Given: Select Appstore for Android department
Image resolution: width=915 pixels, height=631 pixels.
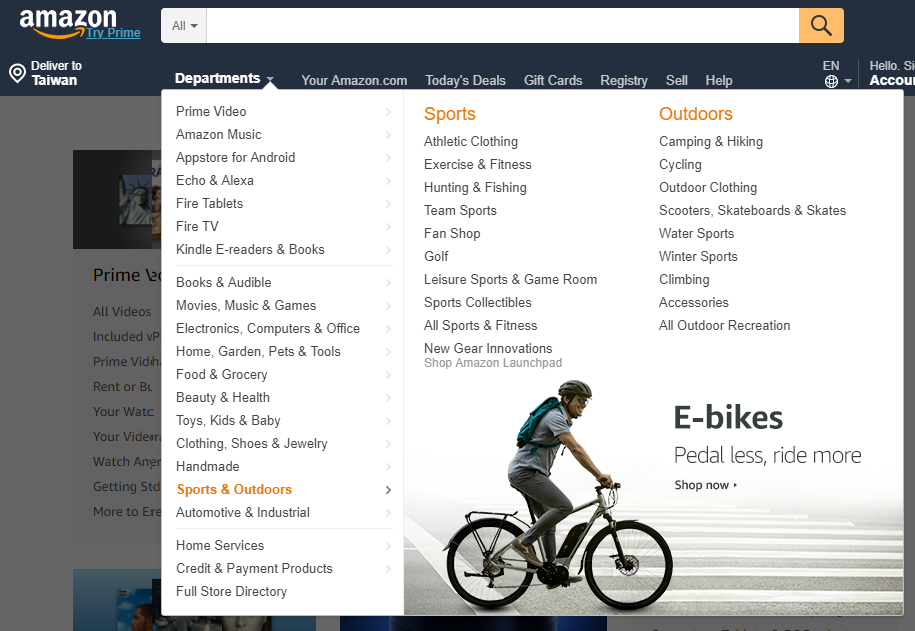Looking at the screenshot, I should point(235,158).
